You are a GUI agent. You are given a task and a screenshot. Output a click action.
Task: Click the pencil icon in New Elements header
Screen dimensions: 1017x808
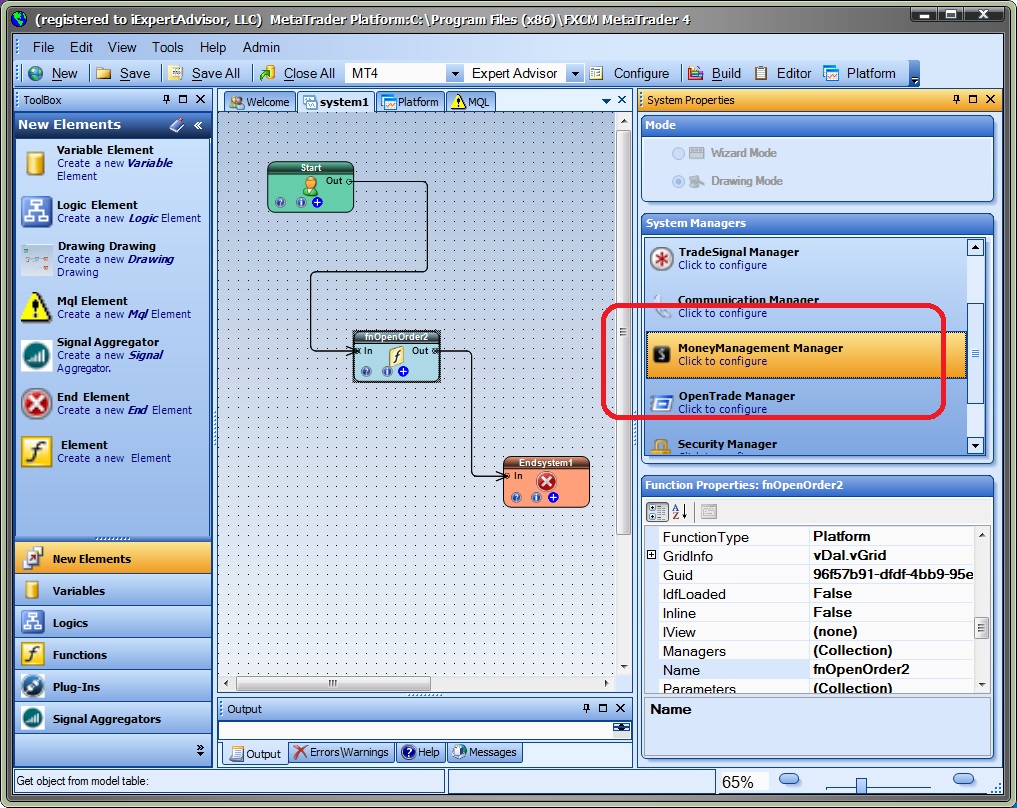(177, 125)
